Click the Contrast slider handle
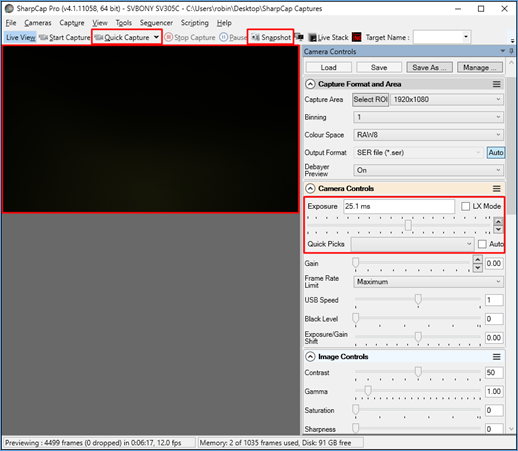 click(418, 371)
